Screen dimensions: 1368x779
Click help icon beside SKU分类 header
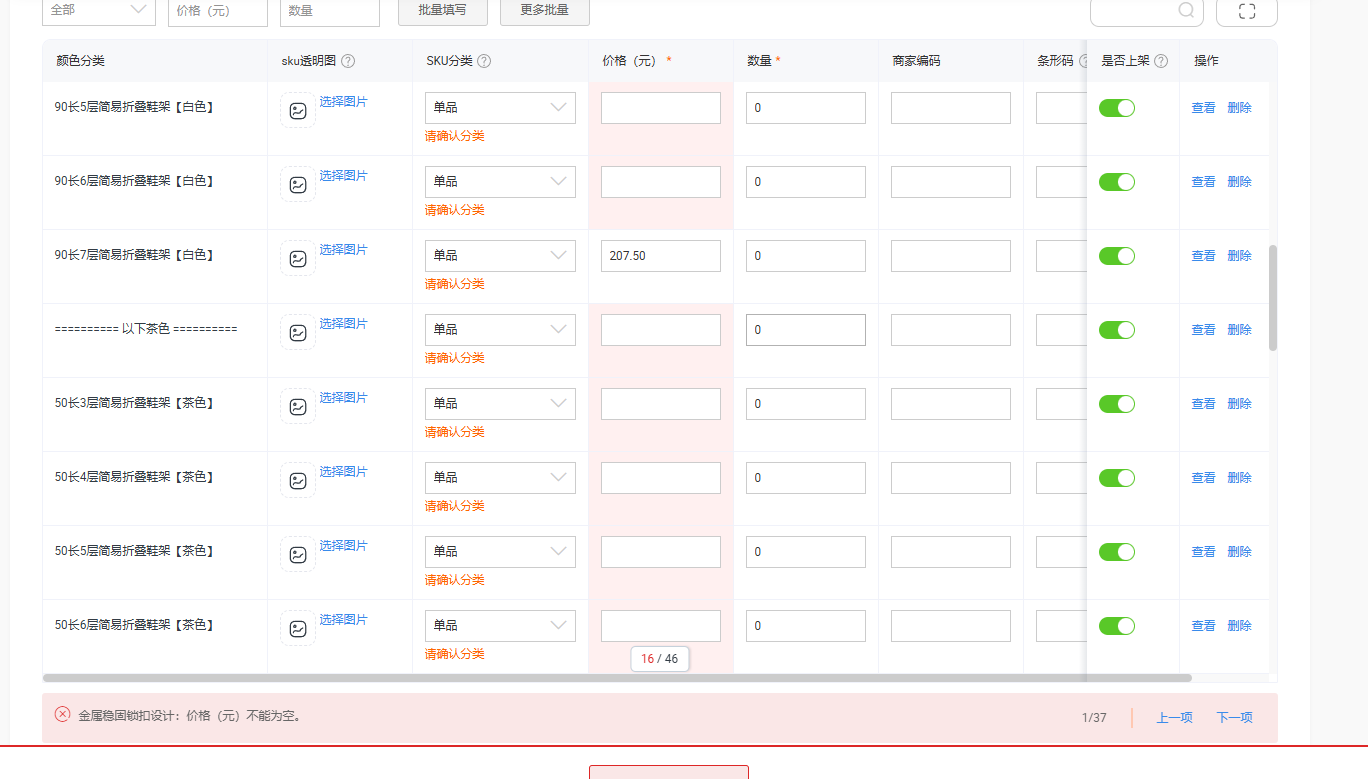(484, 61)
